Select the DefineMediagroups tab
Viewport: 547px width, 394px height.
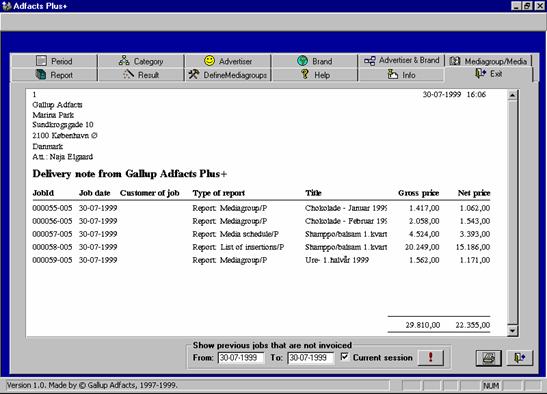point(228,75)
